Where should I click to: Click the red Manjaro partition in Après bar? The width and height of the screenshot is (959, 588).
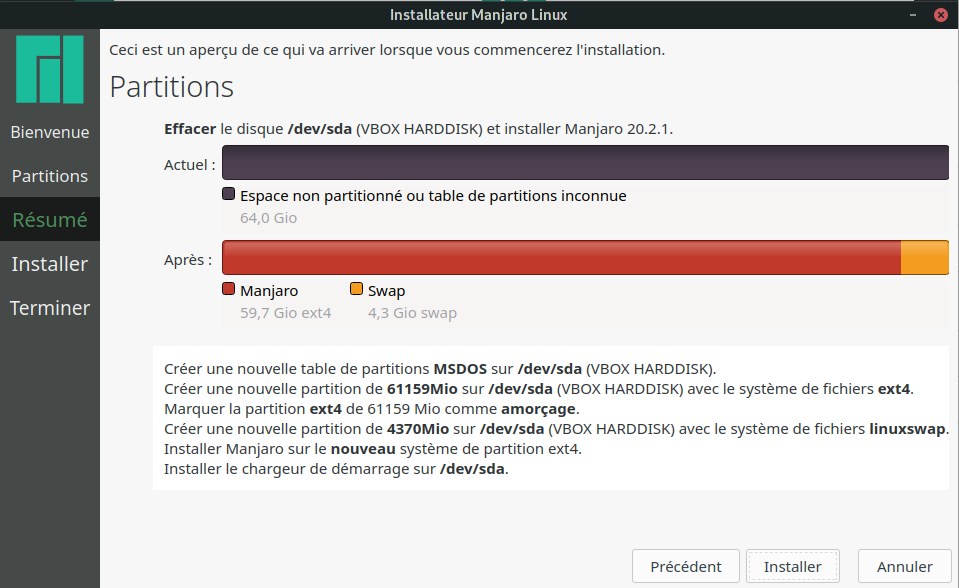[561, 258]
